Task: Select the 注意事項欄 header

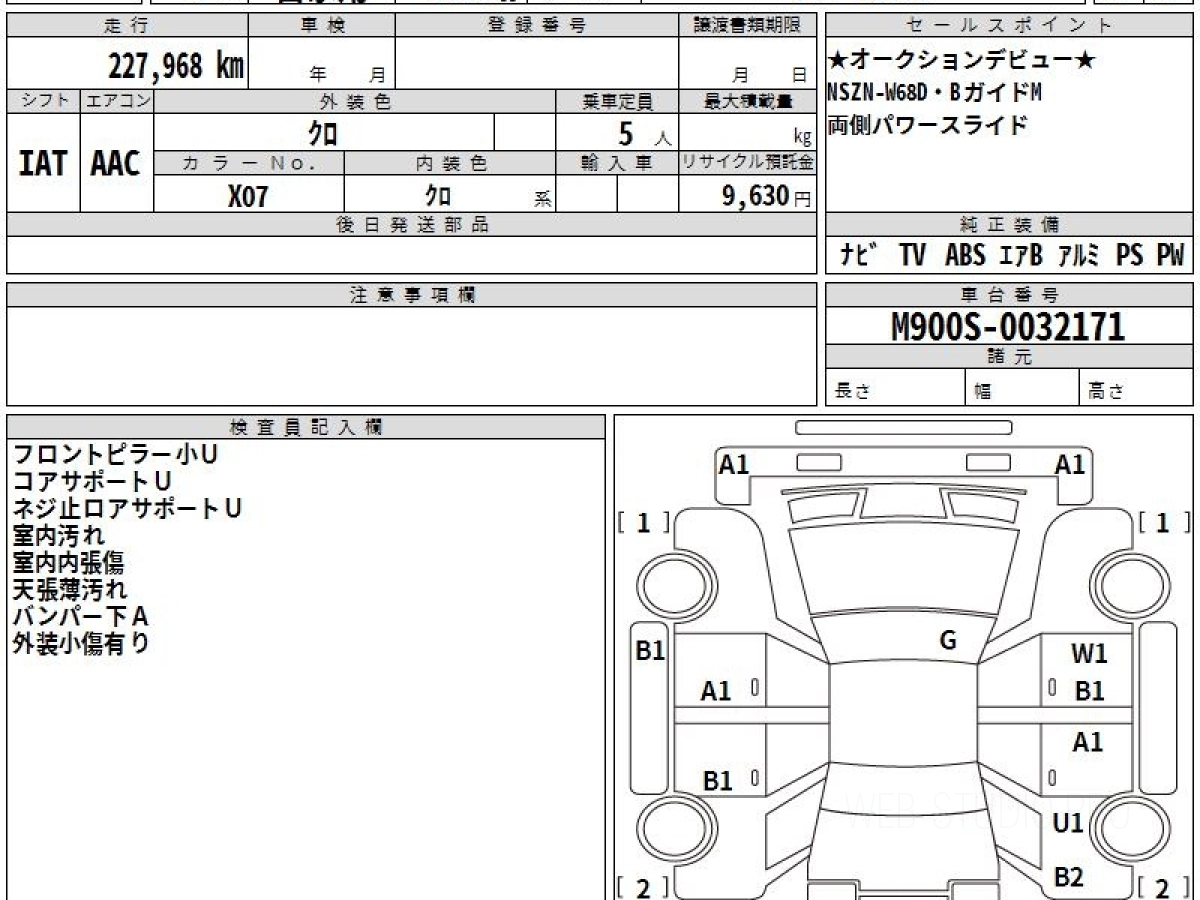Action: [412, 295]
